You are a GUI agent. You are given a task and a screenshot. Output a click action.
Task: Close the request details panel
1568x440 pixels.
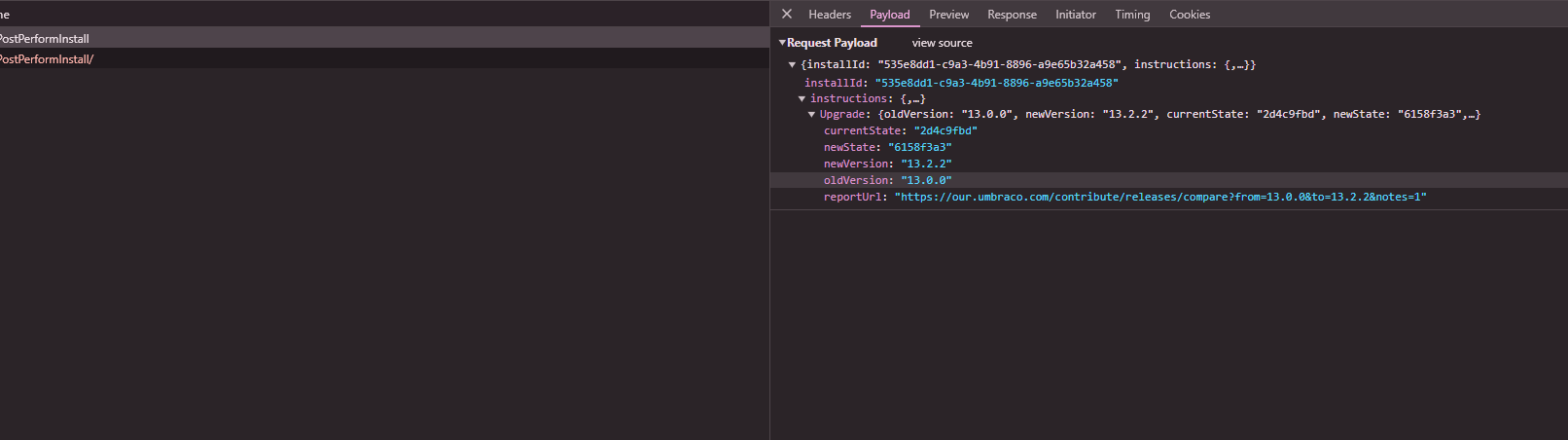tap(787, 14)
